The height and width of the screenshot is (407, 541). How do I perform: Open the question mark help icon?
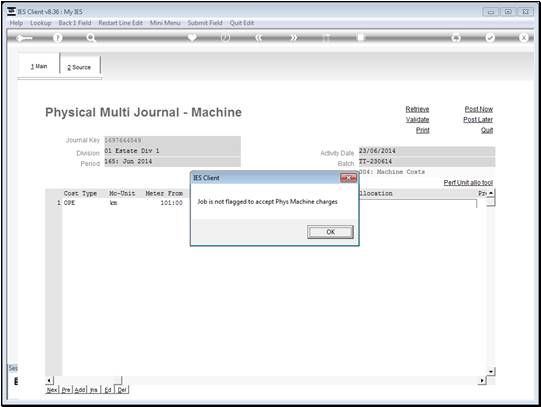[58, 38]
